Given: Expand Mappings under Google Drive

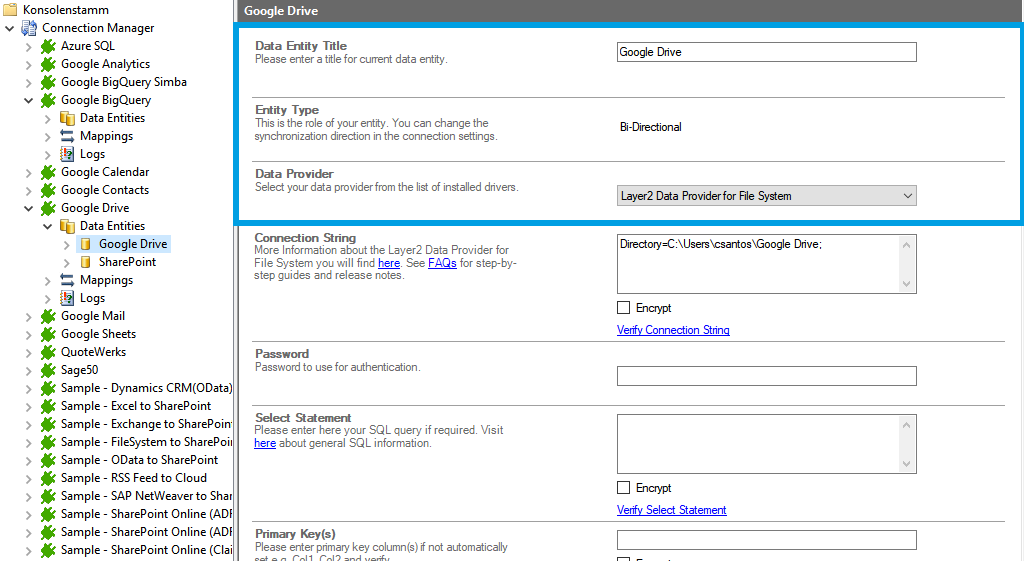Looking at the screenshot, I should pyautogui.click(x=47, y=280).
